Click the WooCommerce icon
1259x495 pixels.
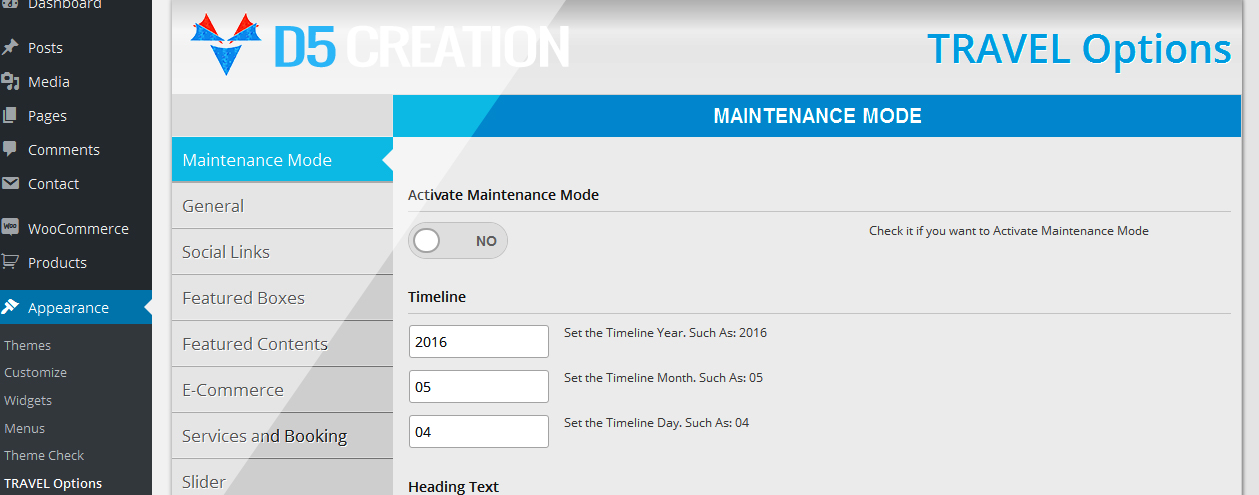tap(10, 227)
